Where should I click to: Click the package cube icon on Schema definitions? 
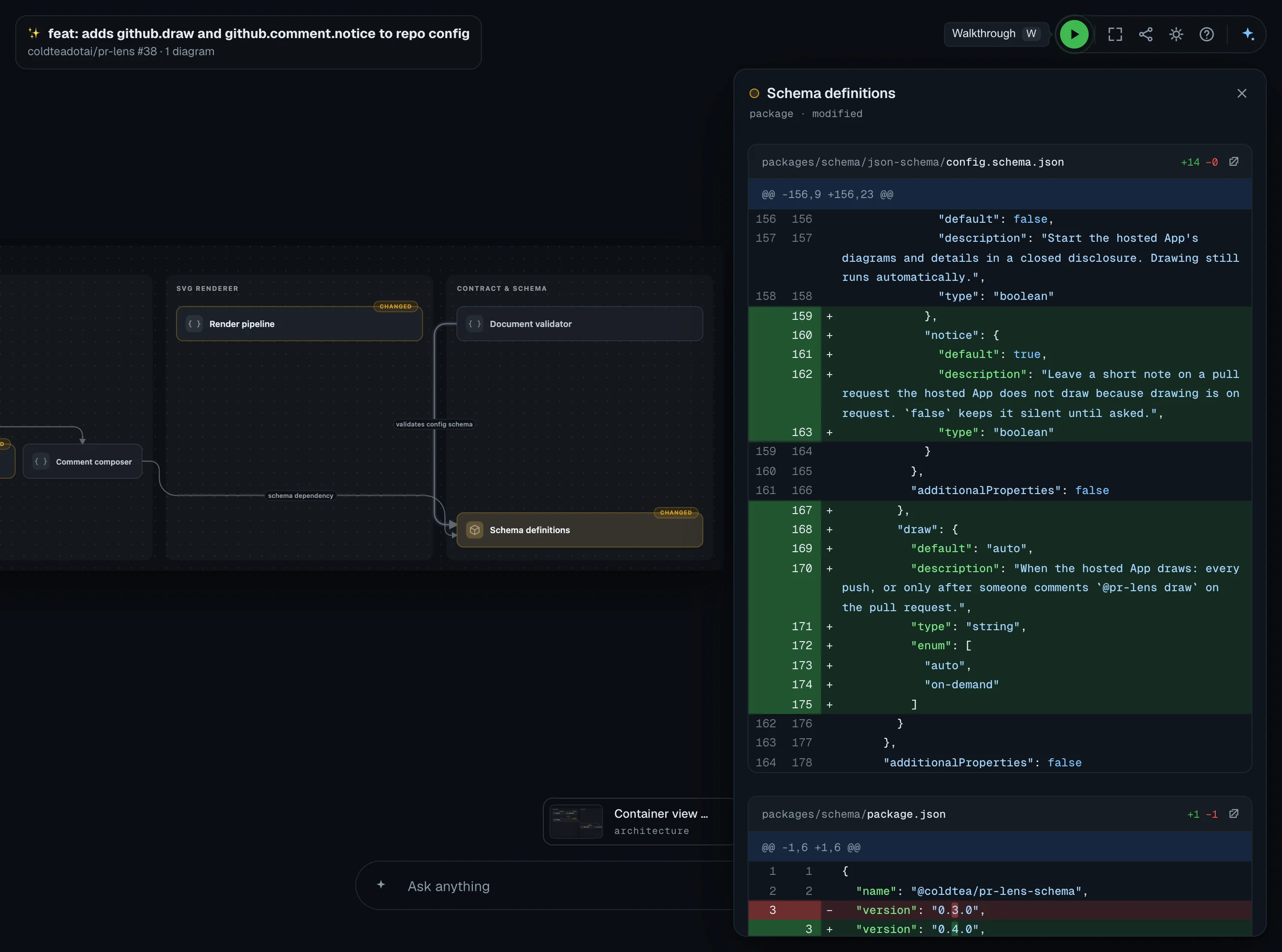tap(474, 530)
